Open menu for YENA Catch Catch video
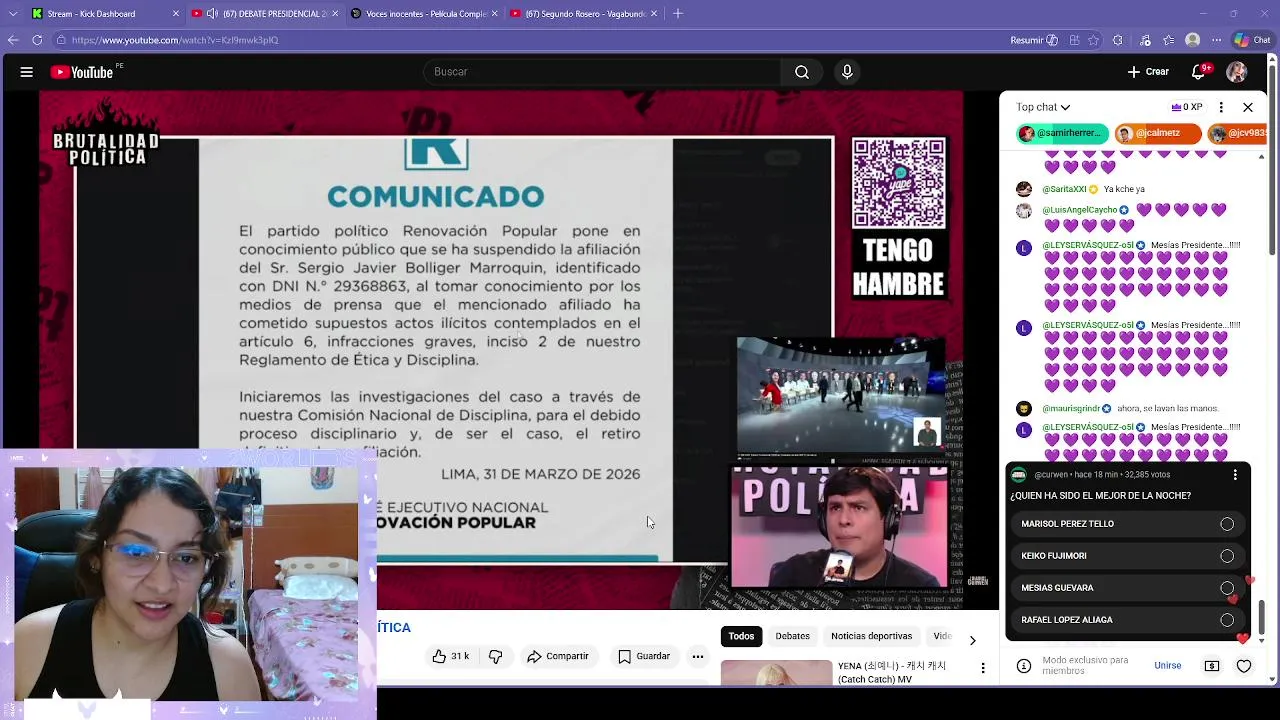Image resolution: width=1280 pixels, height=720 pixels. pyautogui.click(x=982, y=668)
